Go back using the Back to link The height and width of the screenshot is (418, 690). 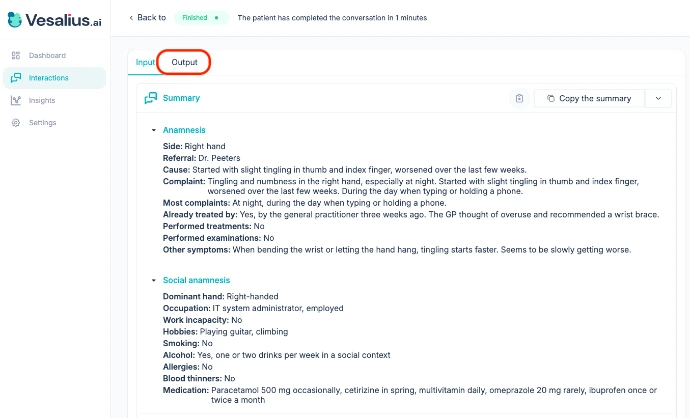pos(151,18)
